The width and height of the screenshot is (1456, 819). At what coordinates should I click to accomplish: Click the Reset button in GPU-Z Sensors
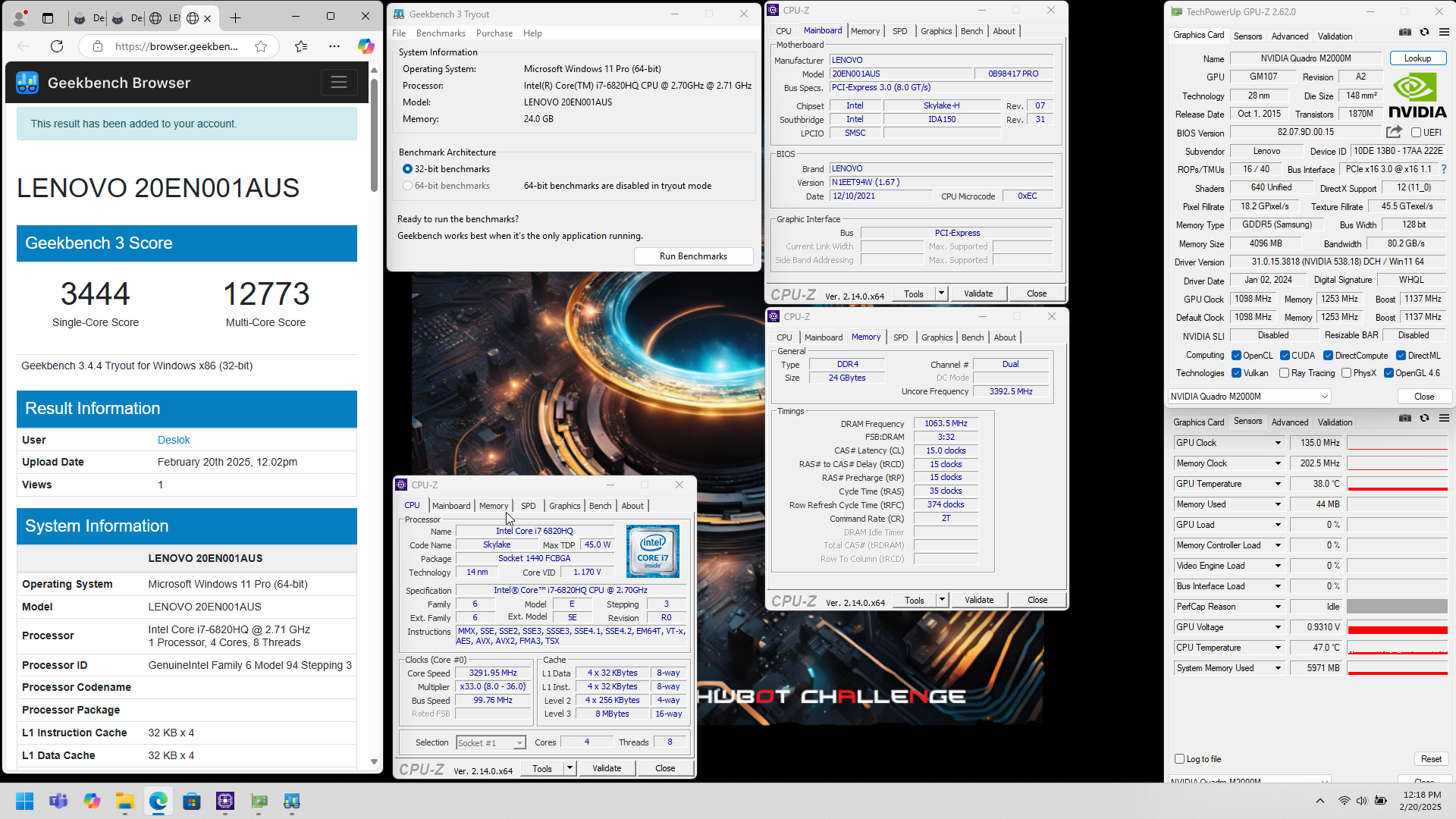[x=1431, y=759]
